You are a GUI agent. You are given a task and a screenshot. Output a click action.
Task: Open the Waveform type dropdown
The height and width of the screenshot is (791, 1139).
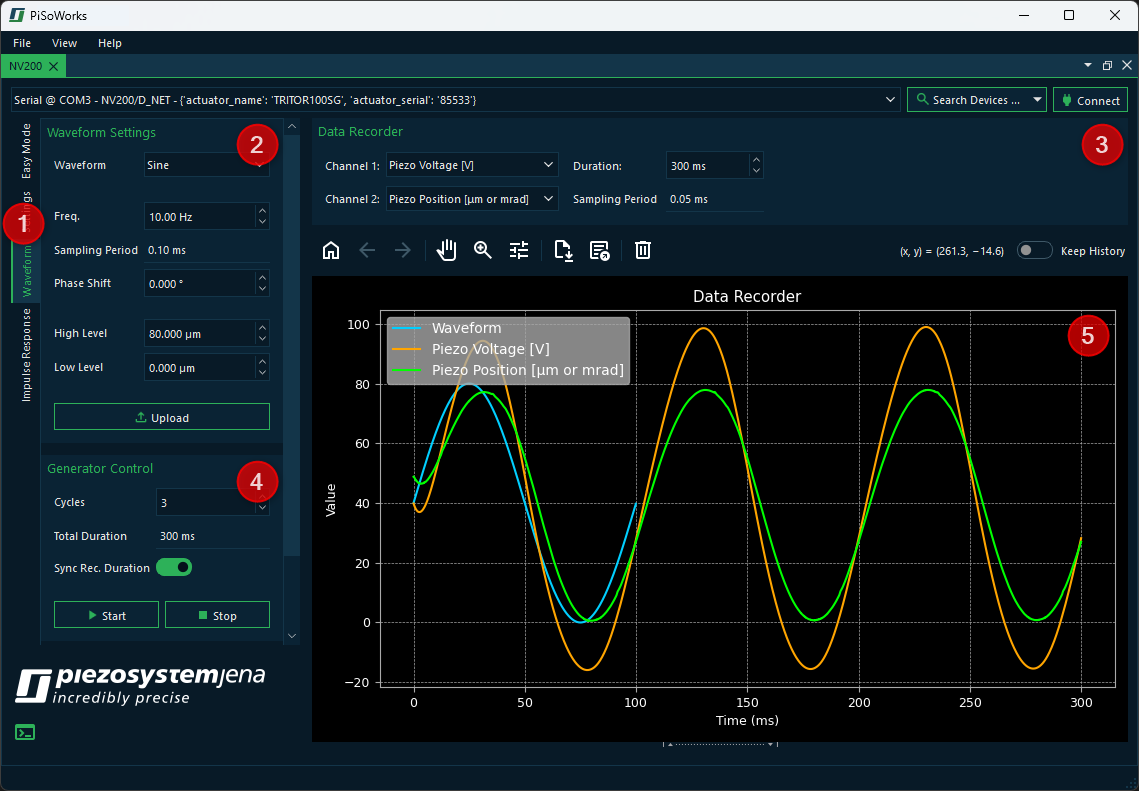point(206,165)
